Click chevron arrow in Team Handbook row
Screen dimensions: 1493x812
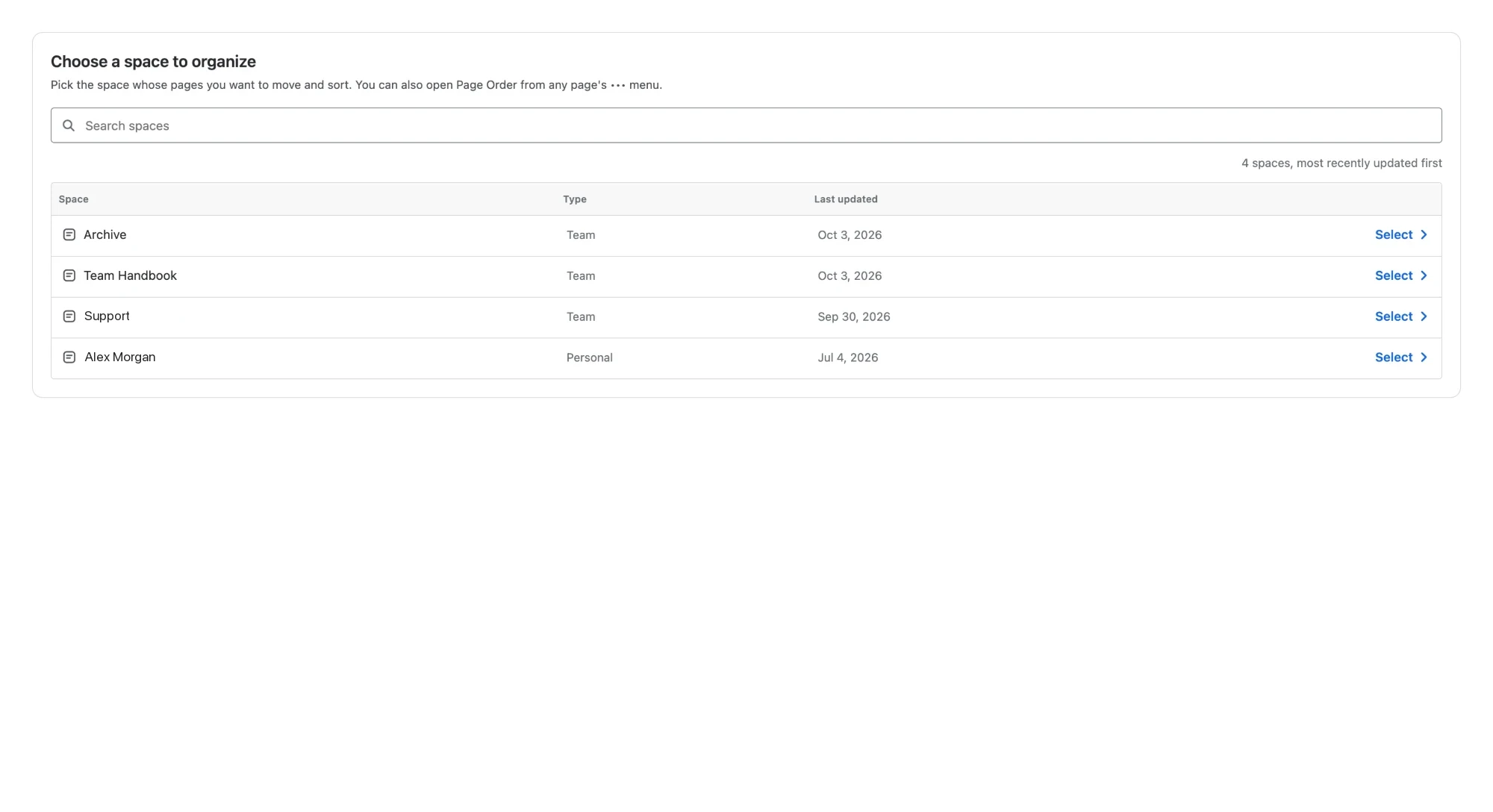click(x=1424, y=276)
